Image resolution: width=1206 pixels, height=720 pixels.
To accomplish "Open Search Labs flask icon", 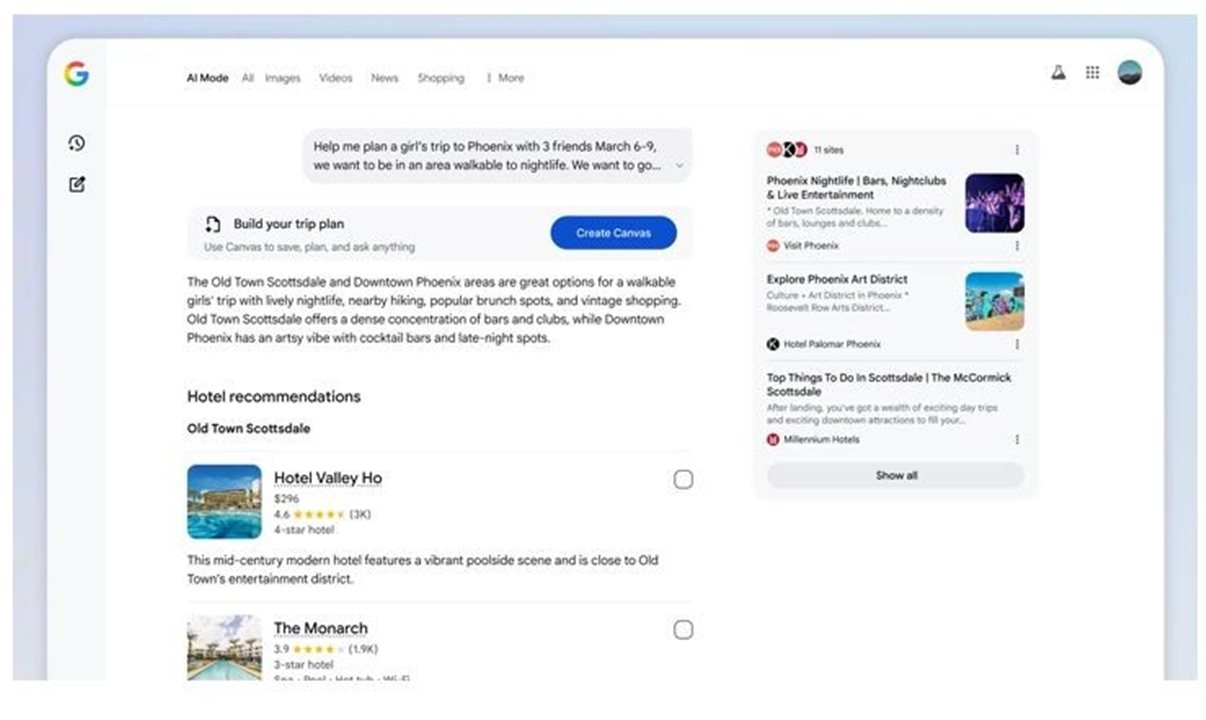I will pyautogui.click(x=1058, y=73).
